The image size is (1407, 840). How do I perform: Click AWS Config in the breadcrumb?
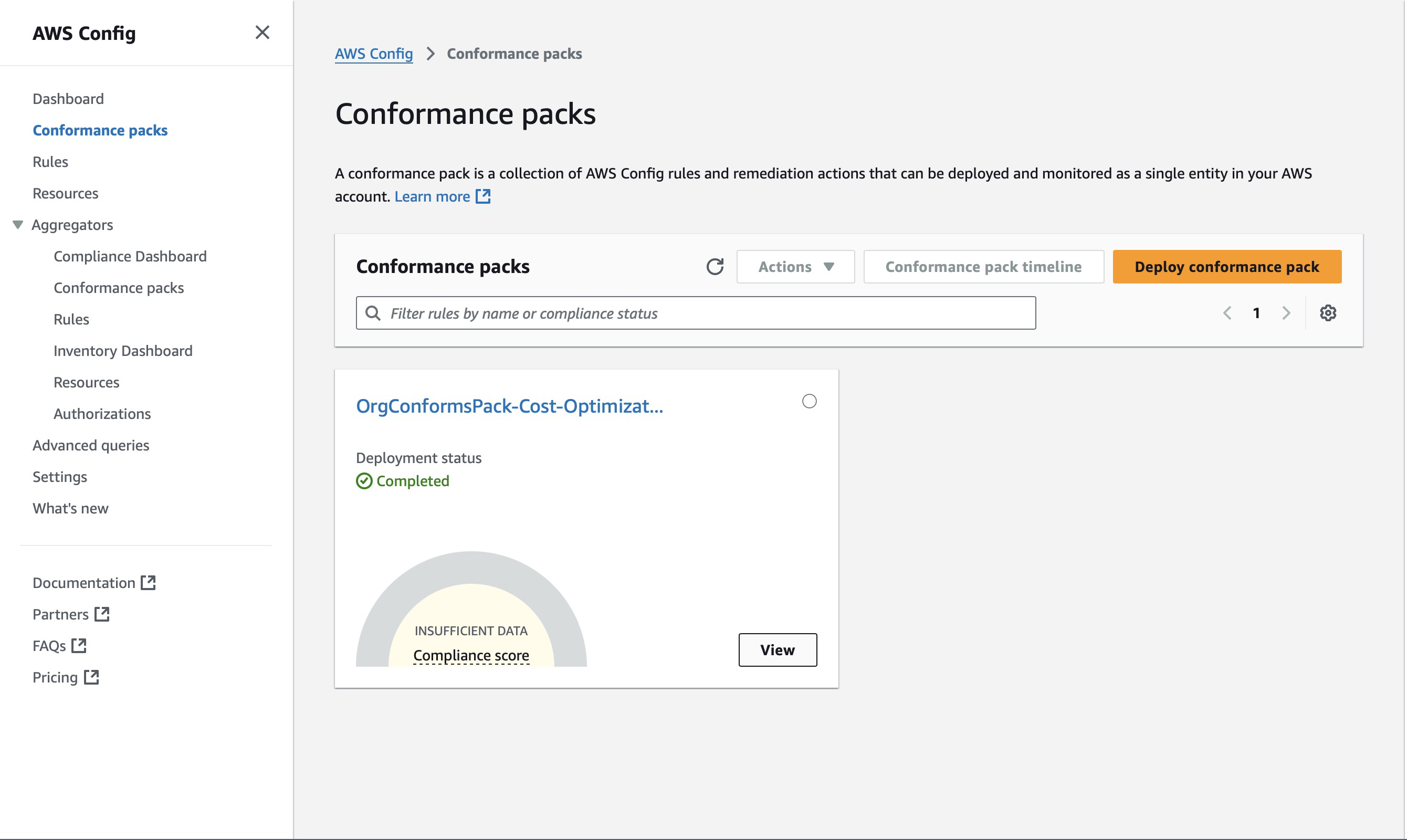click(x=374, y=53)
